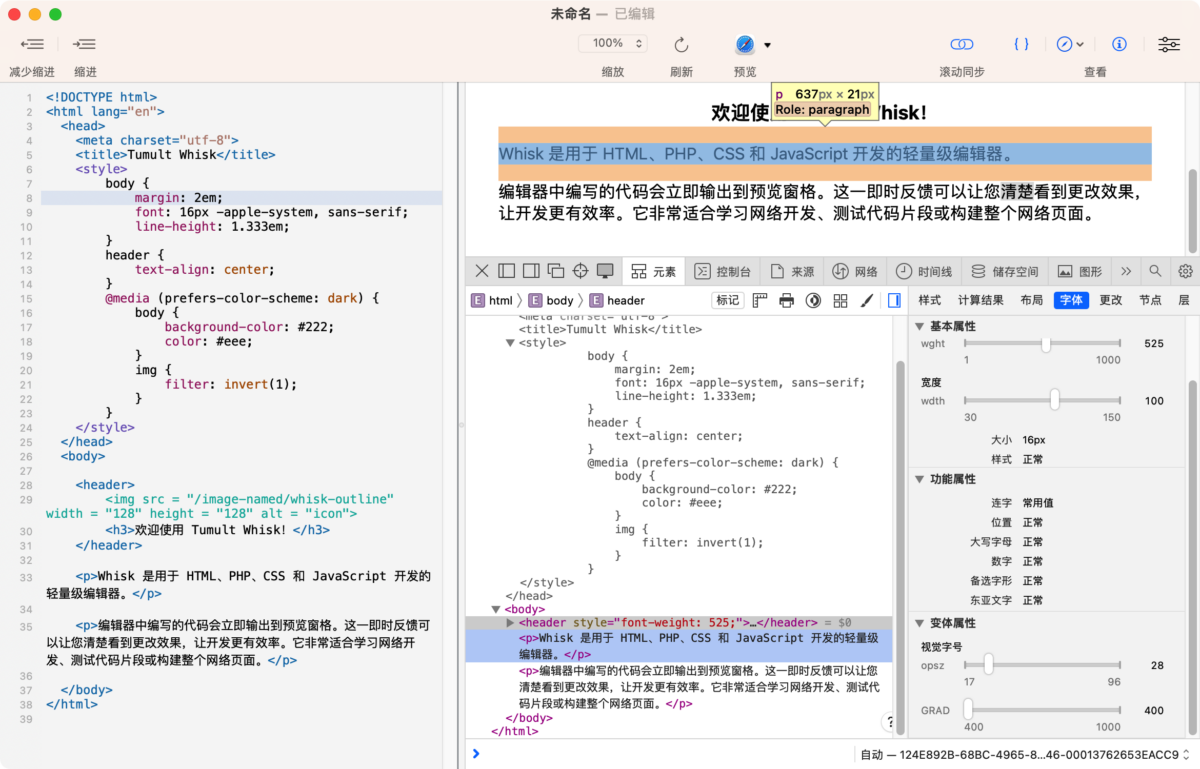Click the crosshair element selection icon
The height and width of the screenshot is (769, 1200).
580,271
